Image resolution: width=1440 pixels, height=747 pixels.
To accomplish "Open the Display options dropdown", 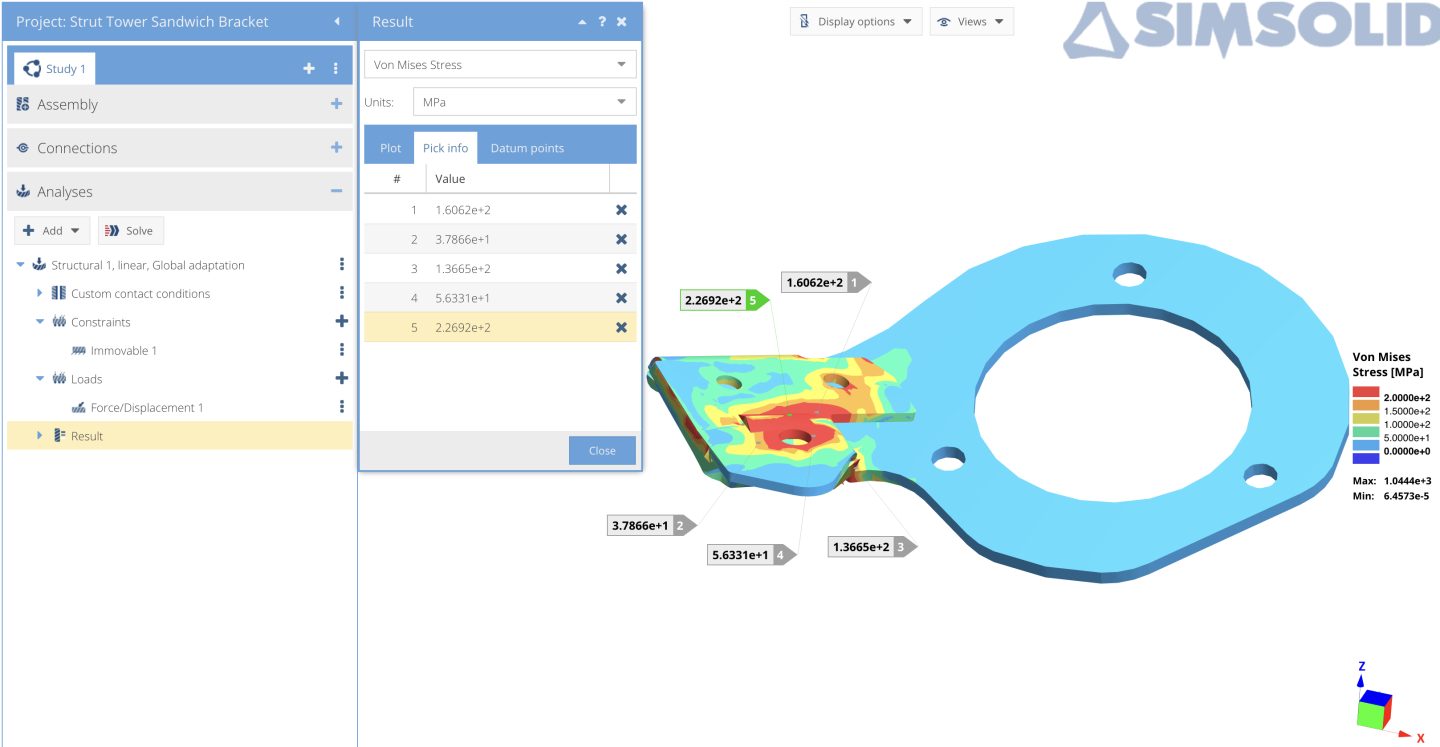I will [856, 22].
